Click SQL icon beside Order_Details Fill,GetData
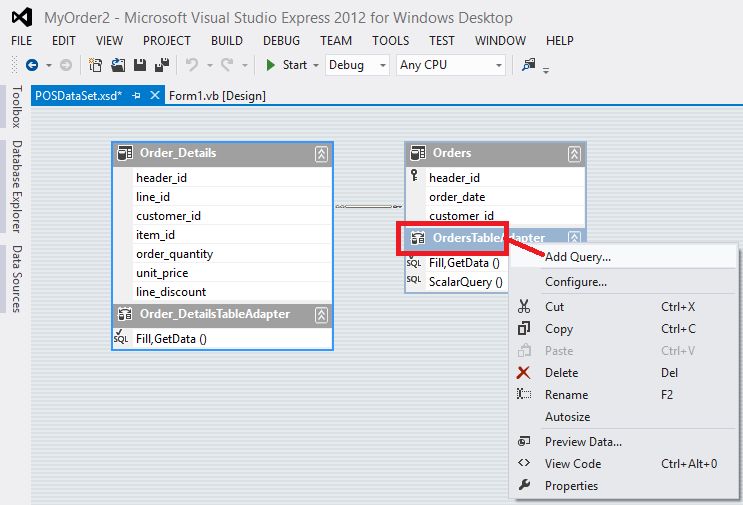This screenshot has height=505, width=743. click(x=121, y=337)
